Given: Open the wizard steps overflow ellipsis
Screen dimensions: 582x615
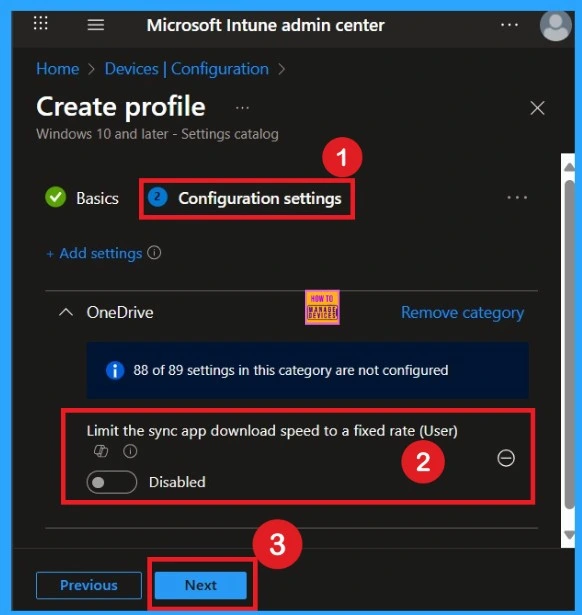Looking at the screenshot, I should tap(517, 197).
